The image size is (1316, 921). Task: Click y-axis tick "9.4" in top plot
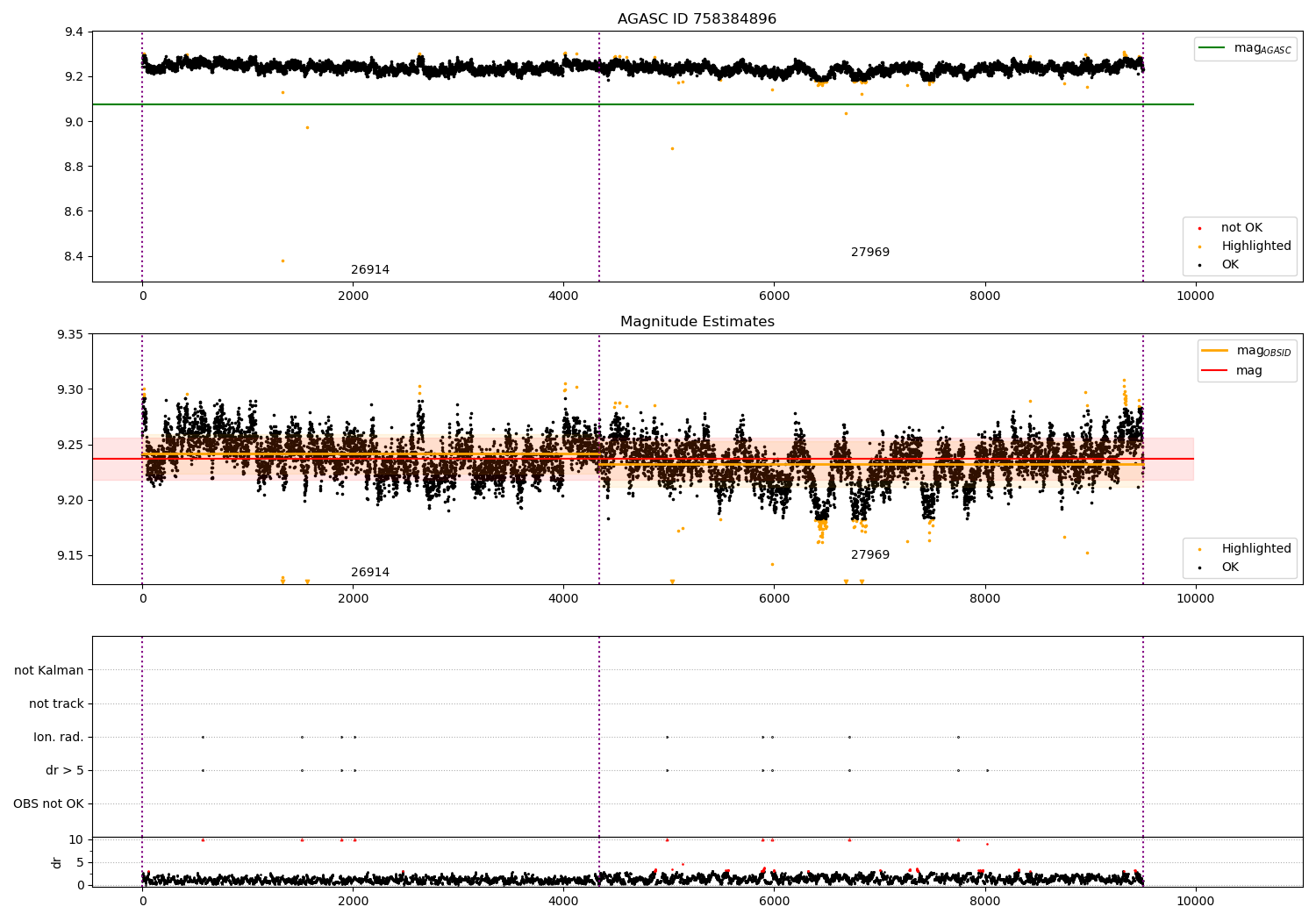click(x=74, y=32)
